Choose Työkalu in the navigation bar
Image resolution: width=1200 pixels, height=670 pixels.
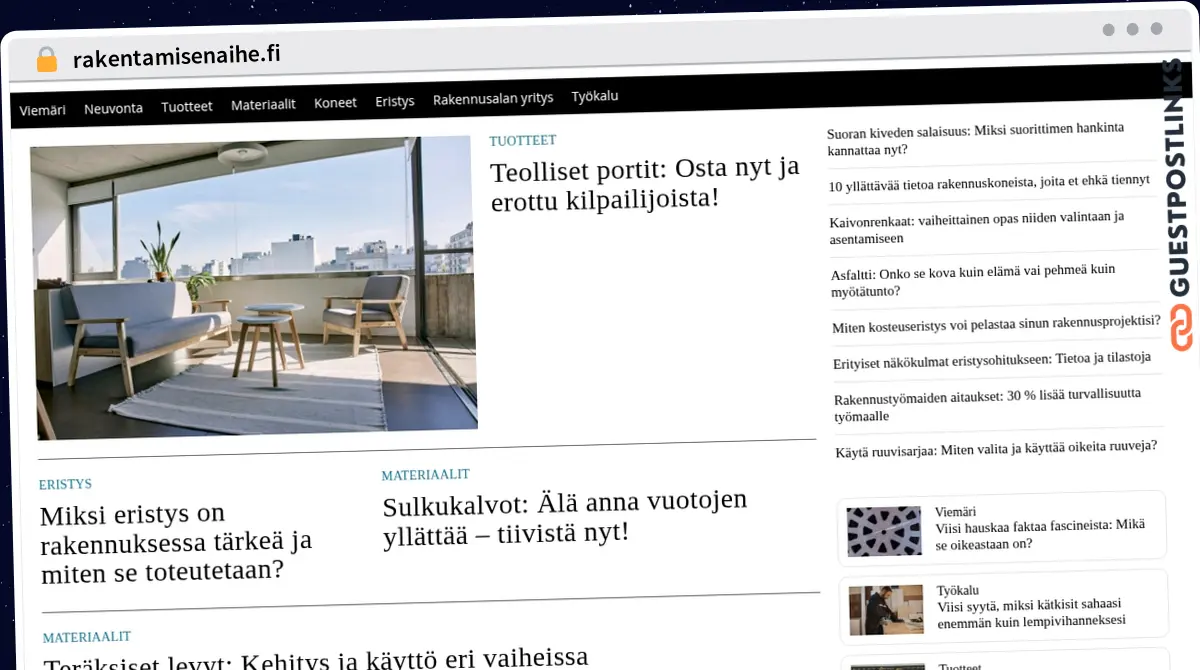click(595, 97)
